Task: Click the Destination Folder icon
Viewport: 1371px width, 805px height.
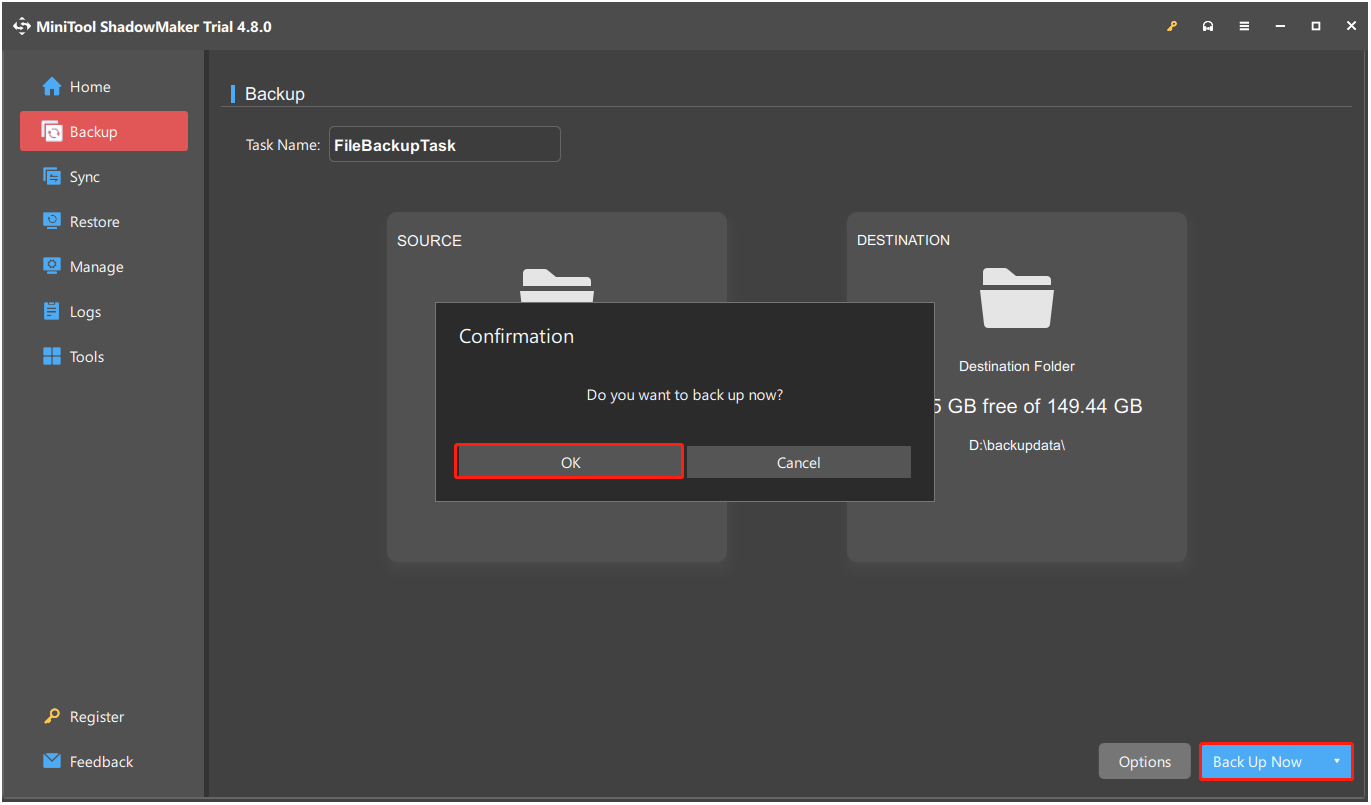Action: tap(1016, 297)
